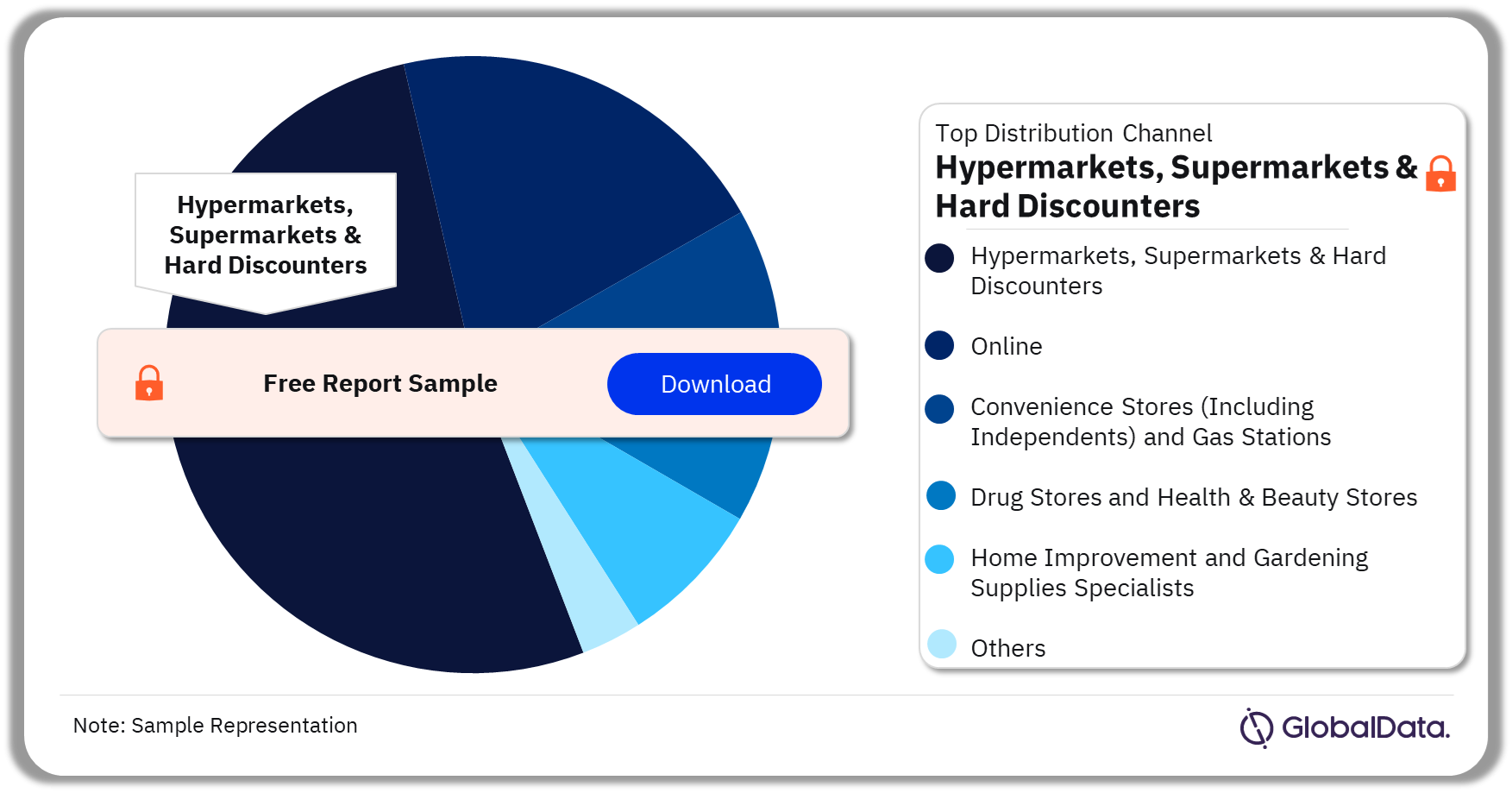Image resolution: width=1512 pixels, height=793 pixels.
Task: Click the 'Online' legend label
Action: click(x=1007, y=346)
